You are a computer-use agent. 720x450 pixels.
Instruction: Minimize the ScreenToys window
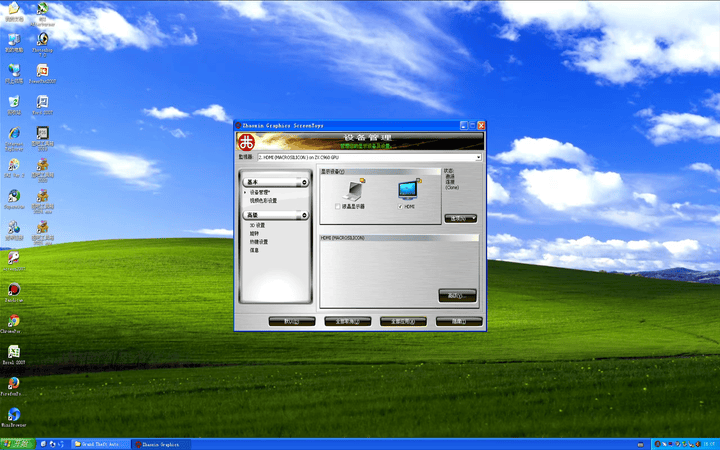click(464, 125)
